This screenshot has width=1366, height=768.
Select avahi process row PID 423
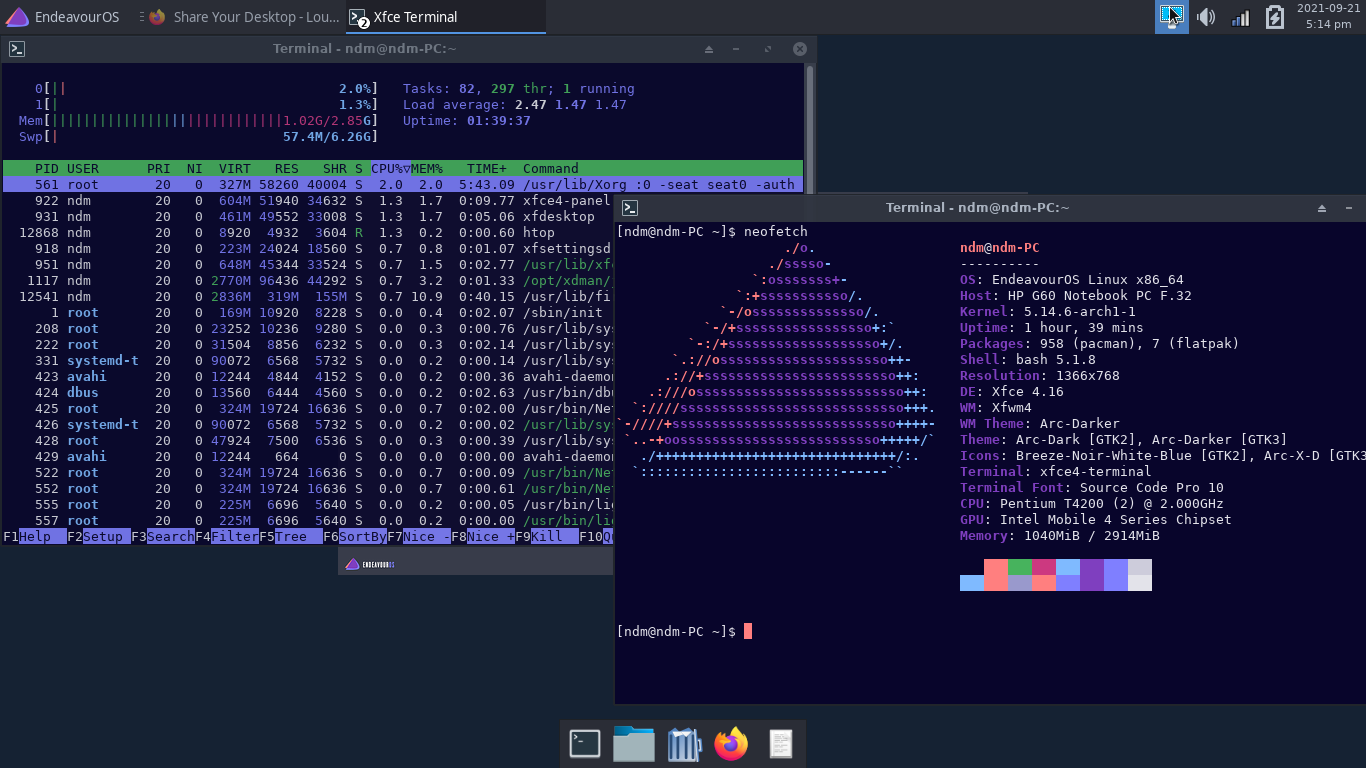(308, 376)
